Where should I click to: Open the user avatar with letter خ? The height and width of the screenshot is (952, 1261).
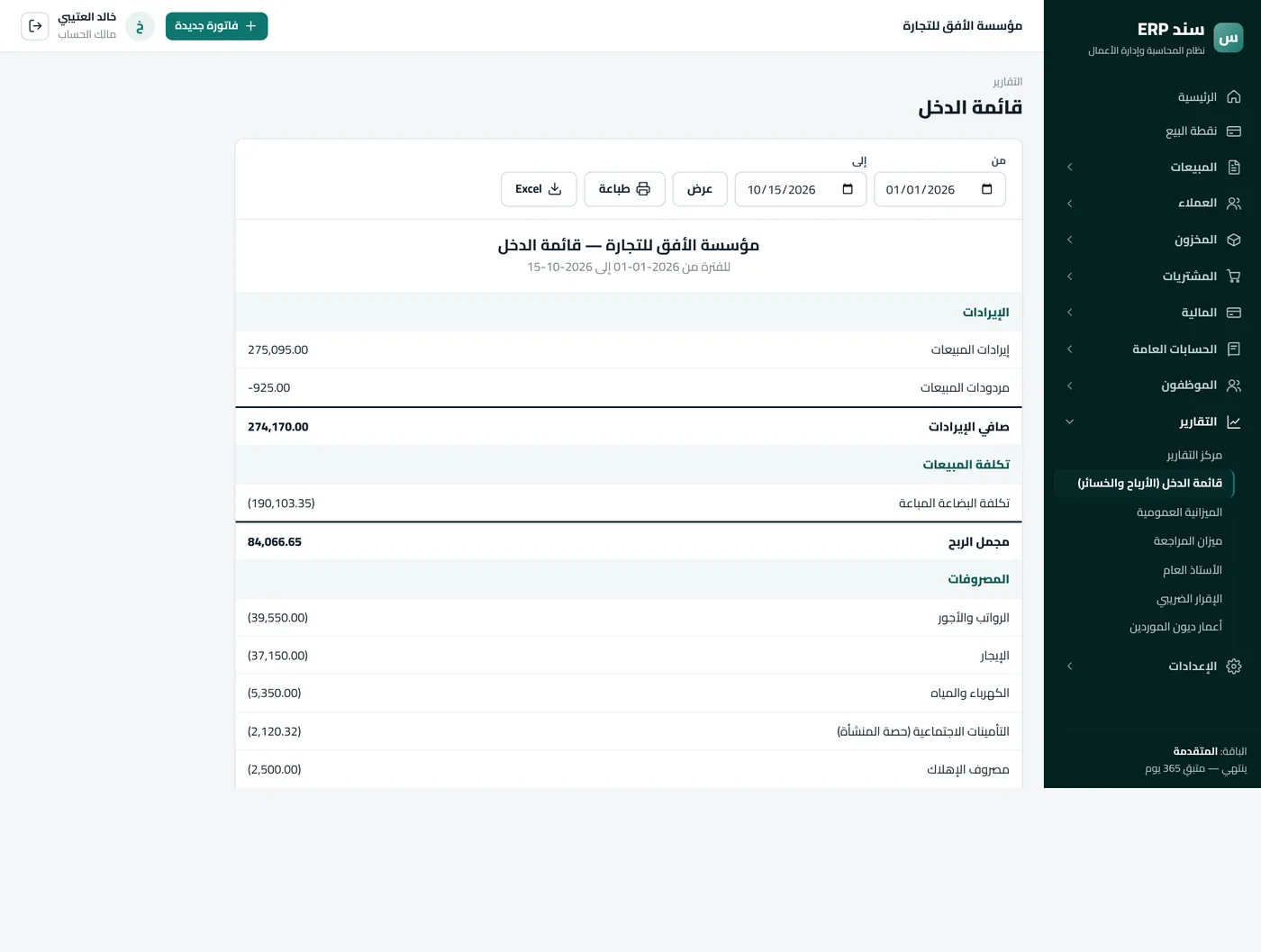[140, 26]
